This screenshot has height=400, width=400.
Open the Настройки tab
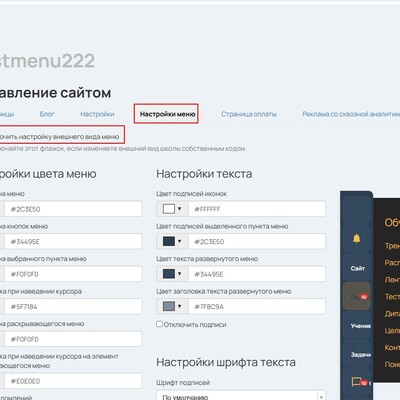97,114
